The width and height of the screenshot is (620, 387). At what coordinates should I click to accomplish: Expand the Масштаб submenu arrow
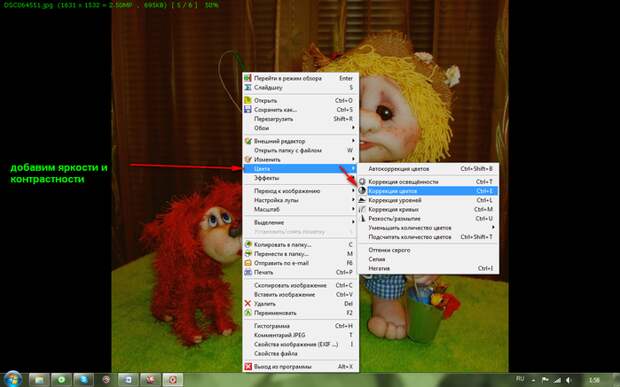[353, 209]
